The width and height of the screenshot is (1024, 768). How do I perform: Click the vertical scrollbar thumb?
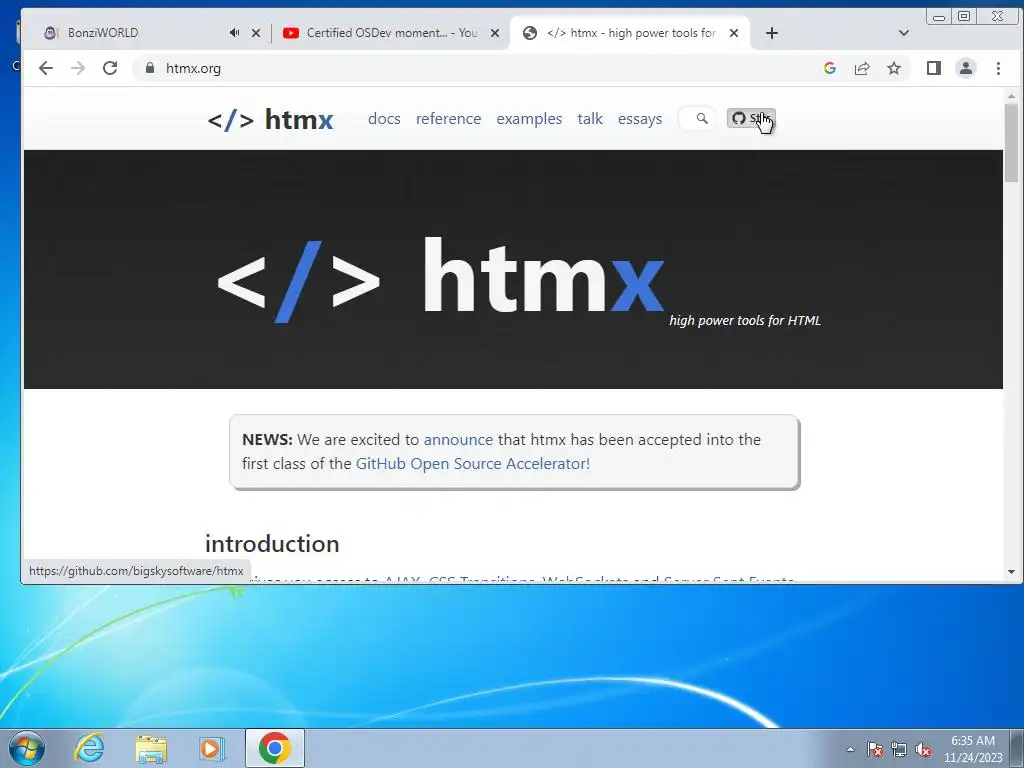1012,142
